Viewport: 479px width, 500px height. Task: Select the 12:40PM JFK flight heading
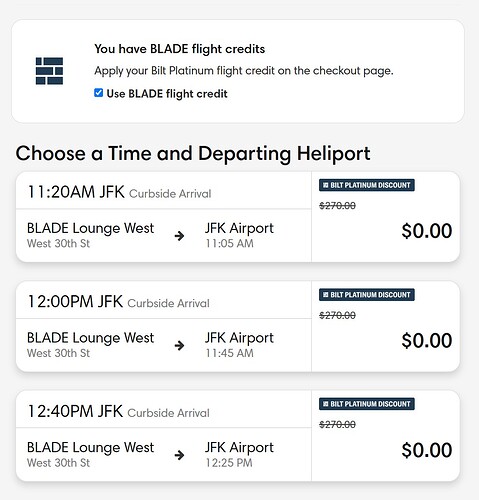point(75,411)
